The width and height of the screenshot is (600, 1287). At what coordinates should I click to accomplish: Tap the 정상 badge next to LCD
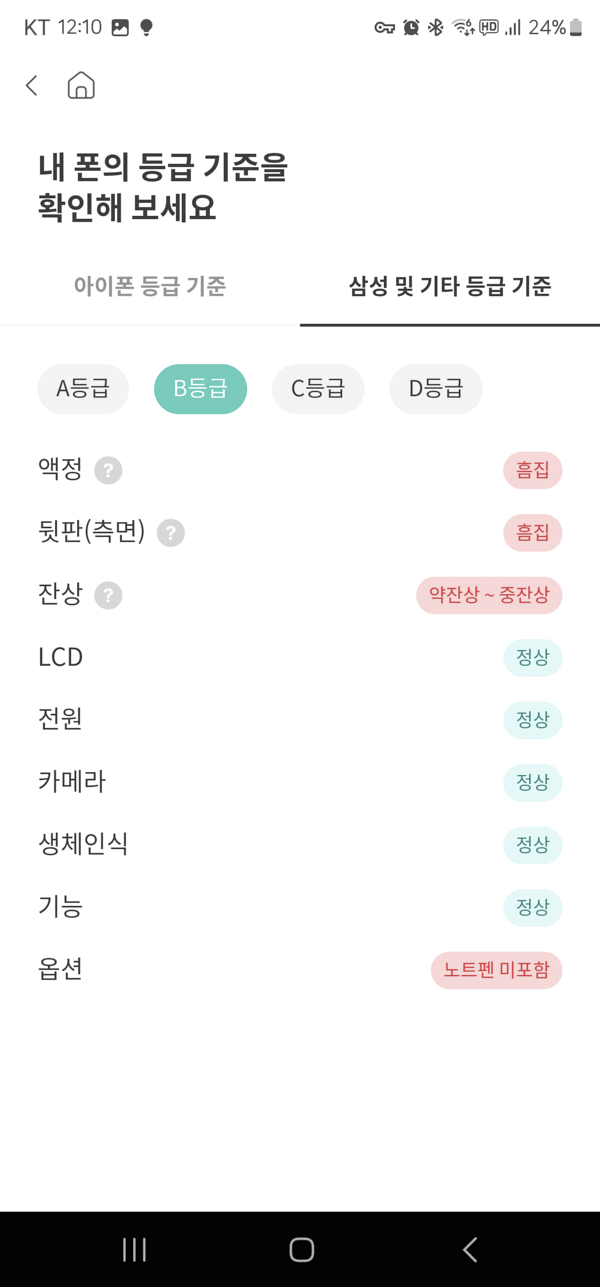[532, 657]
